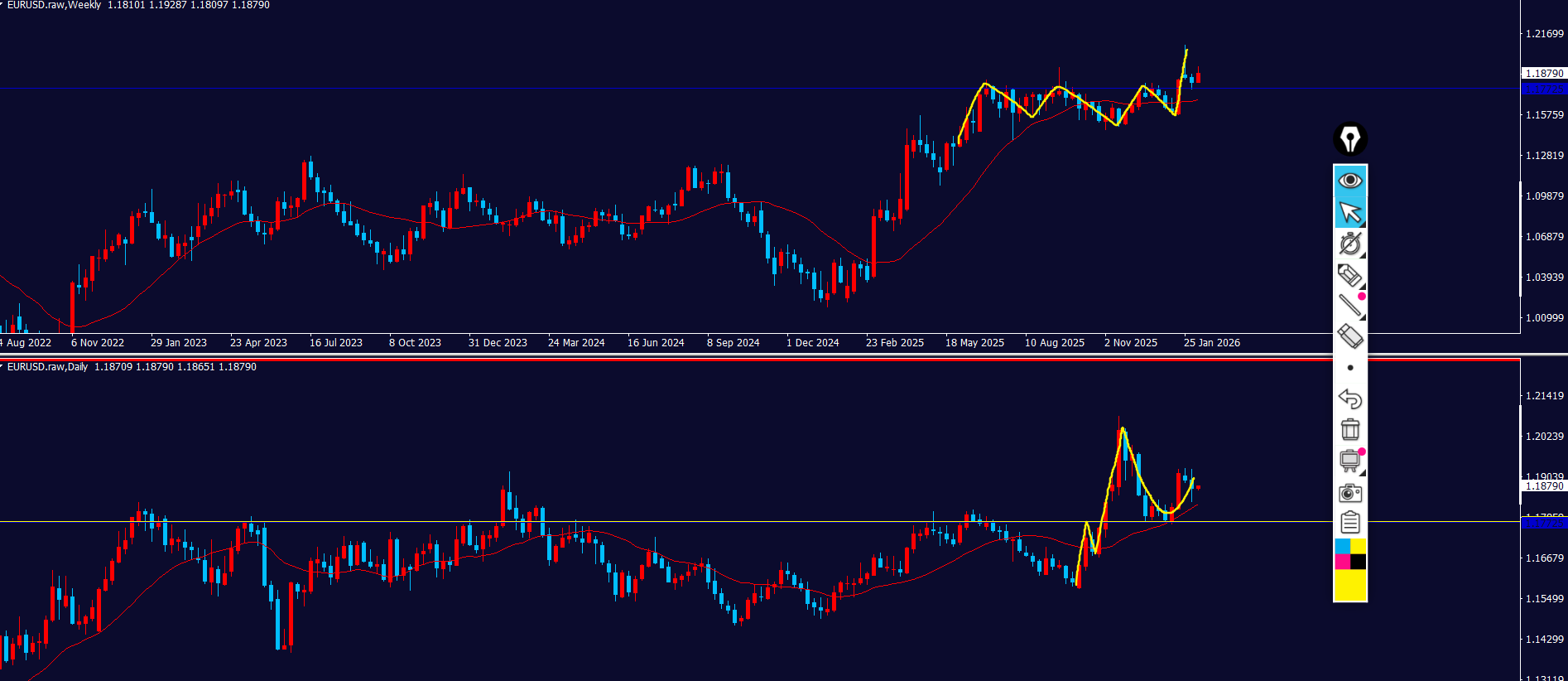
Task: Toggle drawing visibility with the eye icon
Action: pos(1349,181)
